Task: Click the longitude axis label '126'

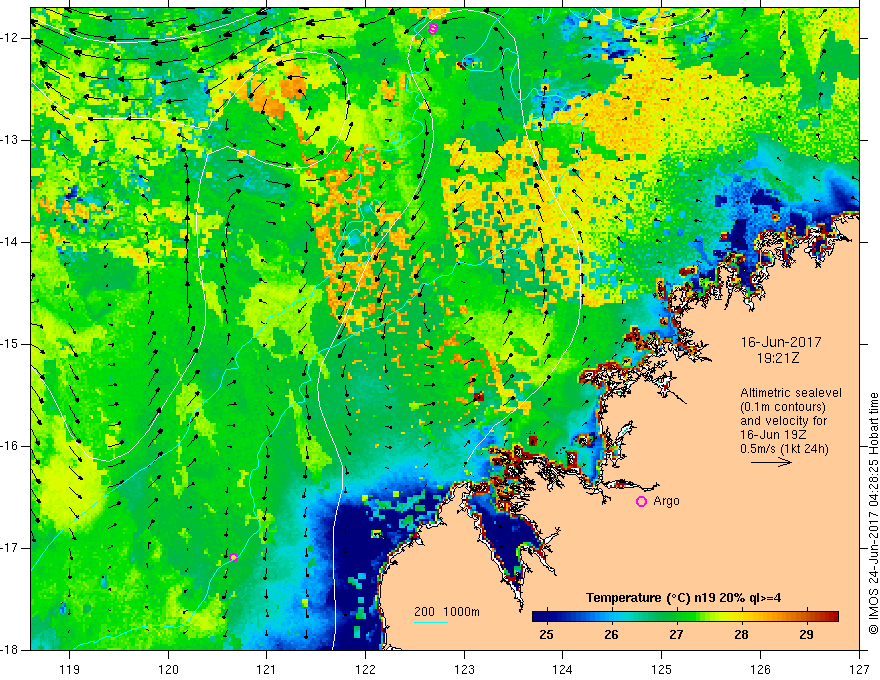Action: (760, 669)
